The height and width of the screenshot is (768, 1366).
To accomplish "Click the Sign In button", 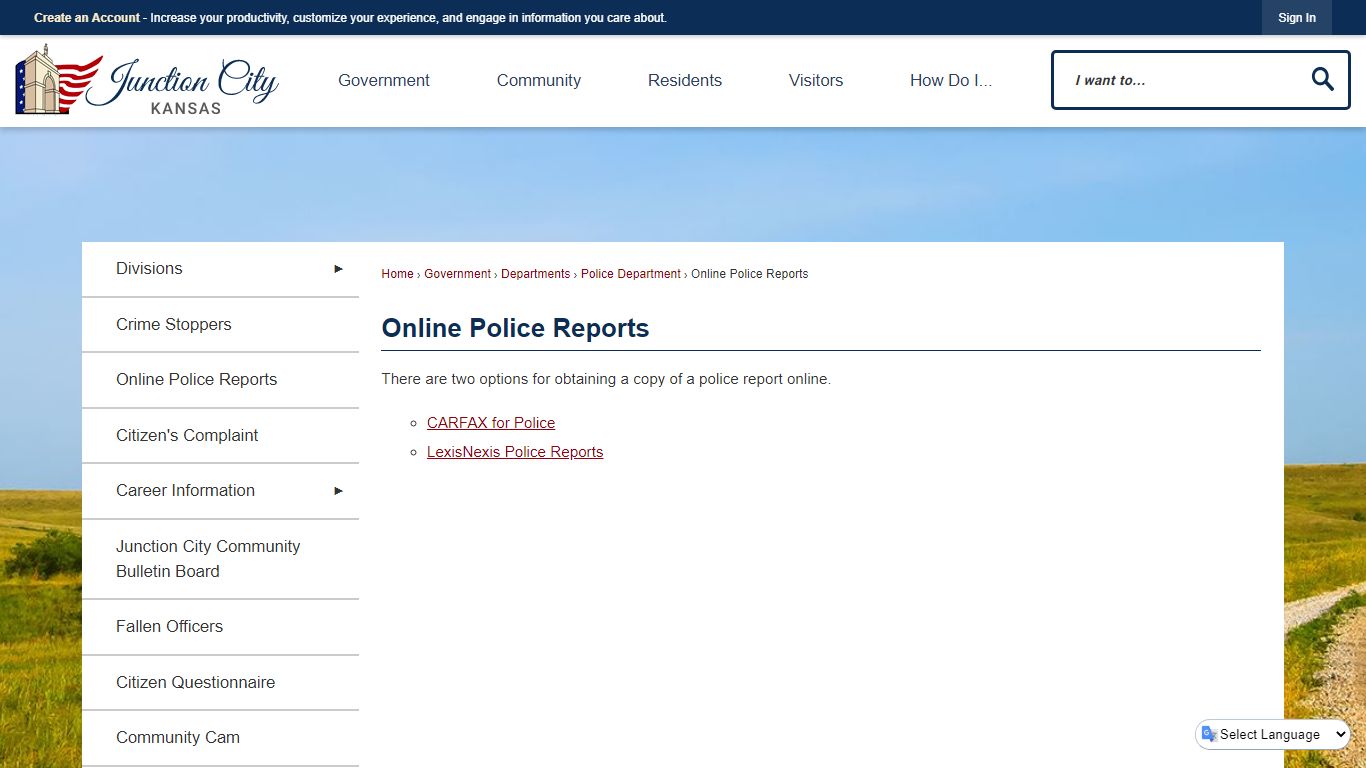I will click(x=1297, y=18).
